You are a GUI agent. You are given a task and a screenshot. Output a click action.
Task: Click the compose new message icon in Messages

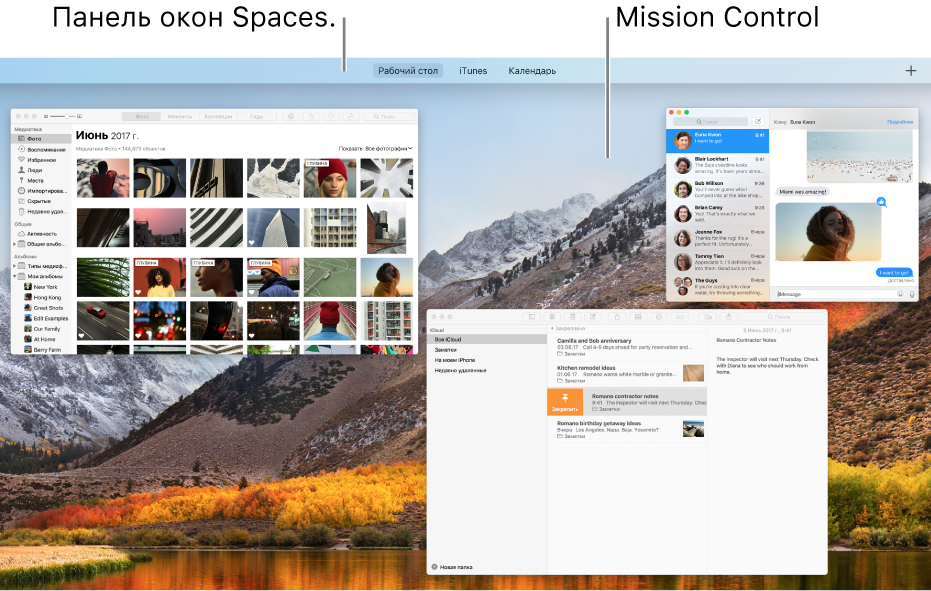pyautogui.click(x=758, y=121)
